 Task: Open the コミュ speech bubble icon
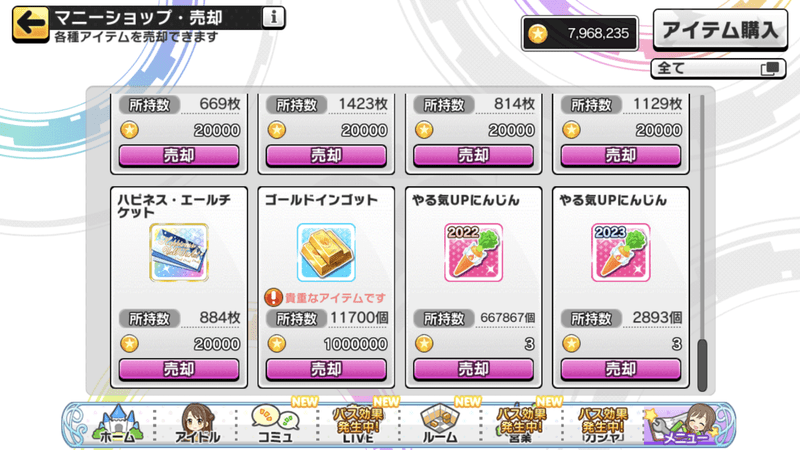point(276,423)
